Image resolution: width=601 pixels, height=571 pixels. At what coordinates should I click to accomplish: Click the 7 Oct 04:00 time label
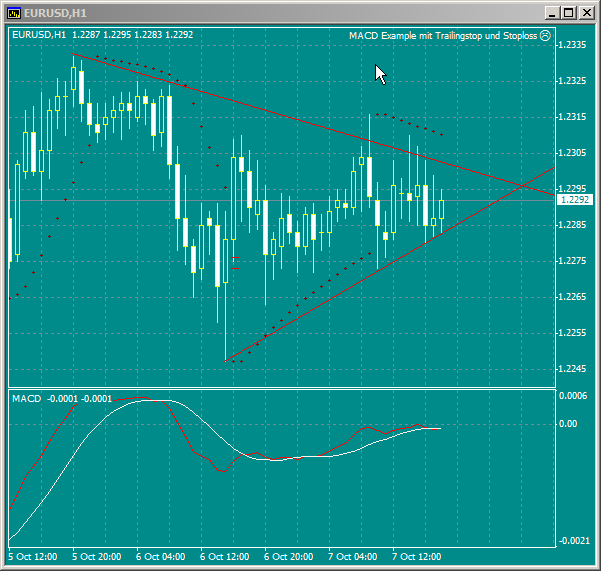coord(353,556)
